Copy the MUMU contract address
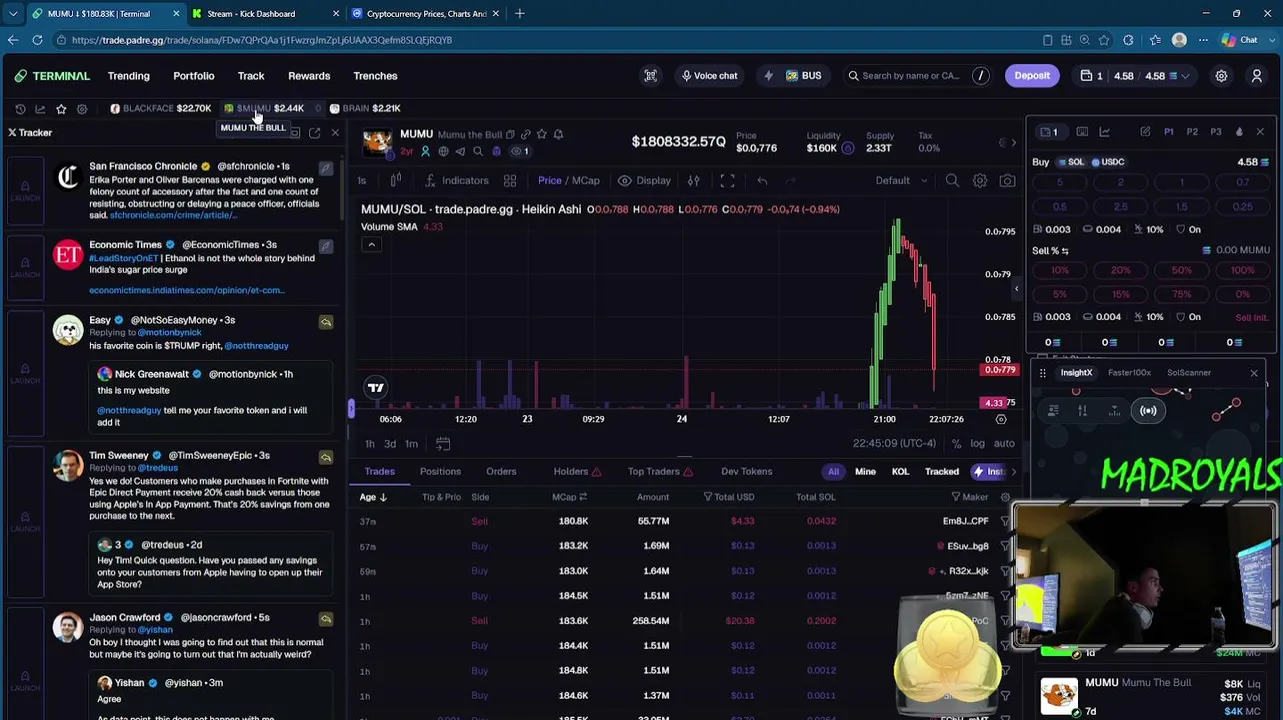The image size is (1283, 720). [x=510, y=134]
